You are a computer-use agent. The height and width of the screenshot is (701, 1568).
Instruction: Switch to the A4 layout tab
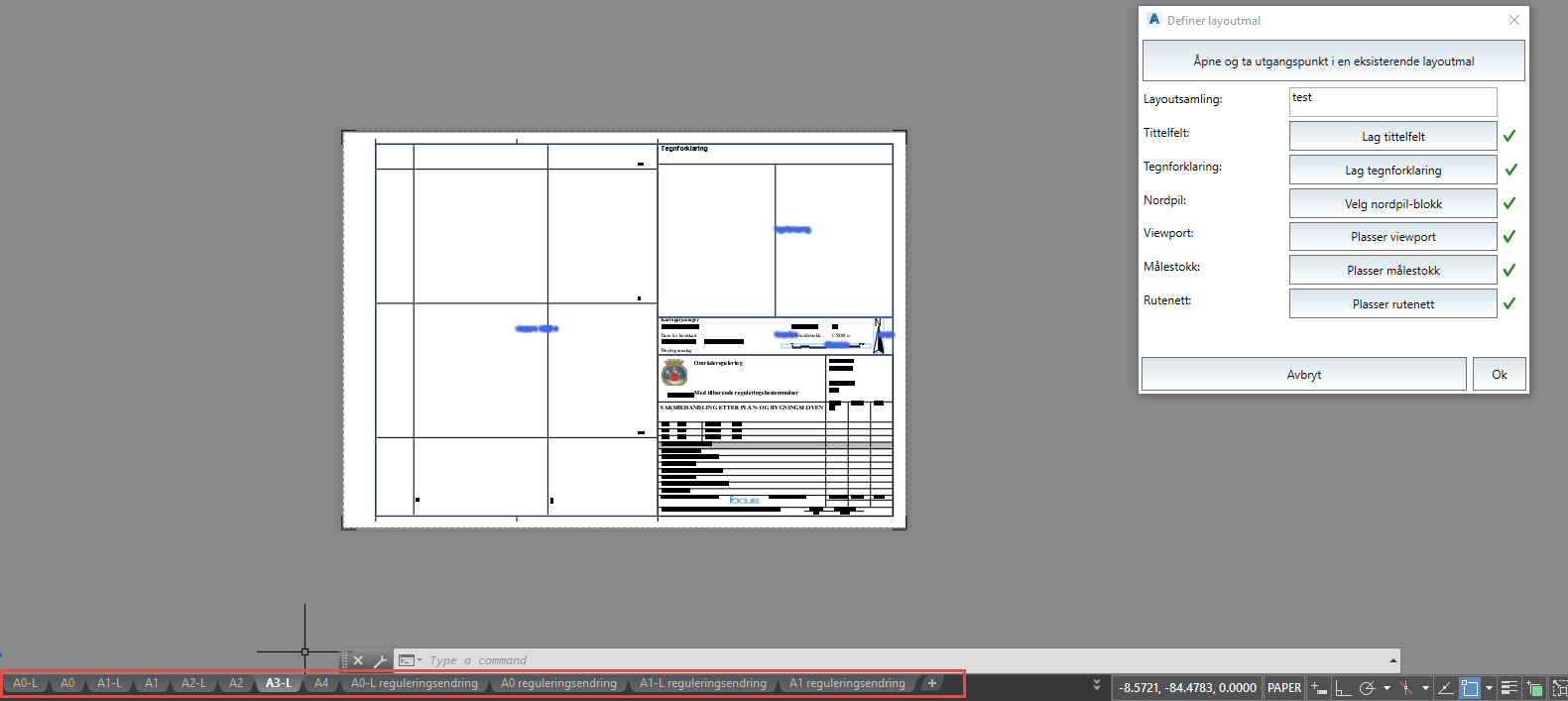[x=321, y=683]
